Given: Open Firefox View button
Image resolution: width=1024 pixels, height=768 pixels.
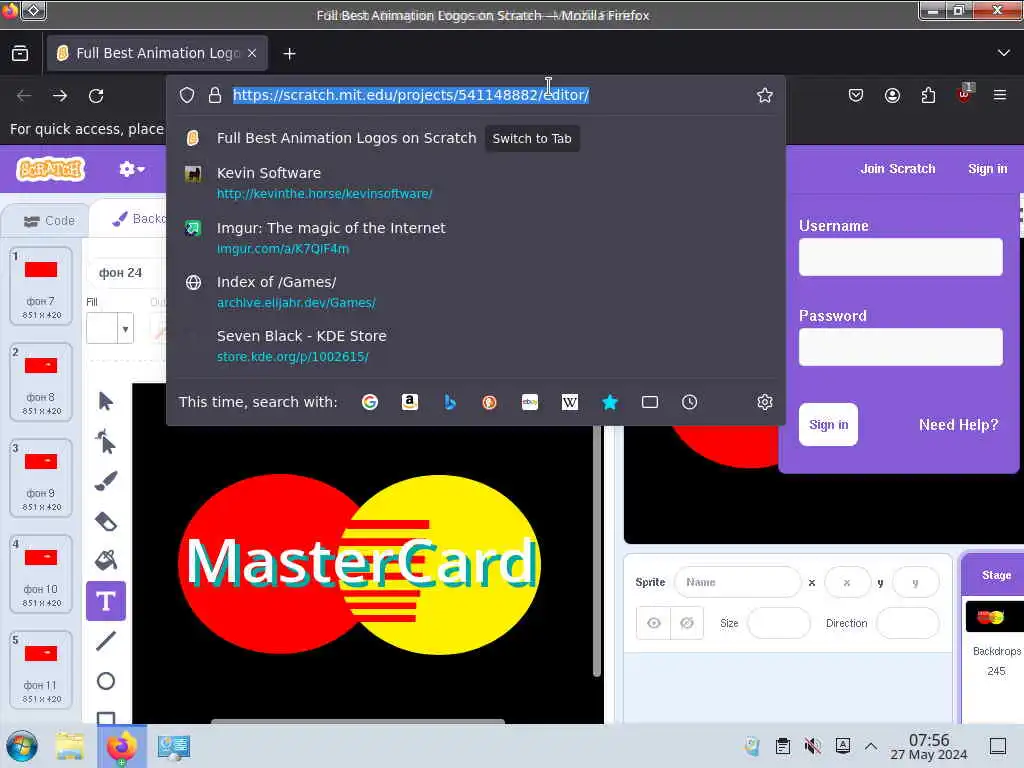Looking at the screenshot, I should 20,54.
